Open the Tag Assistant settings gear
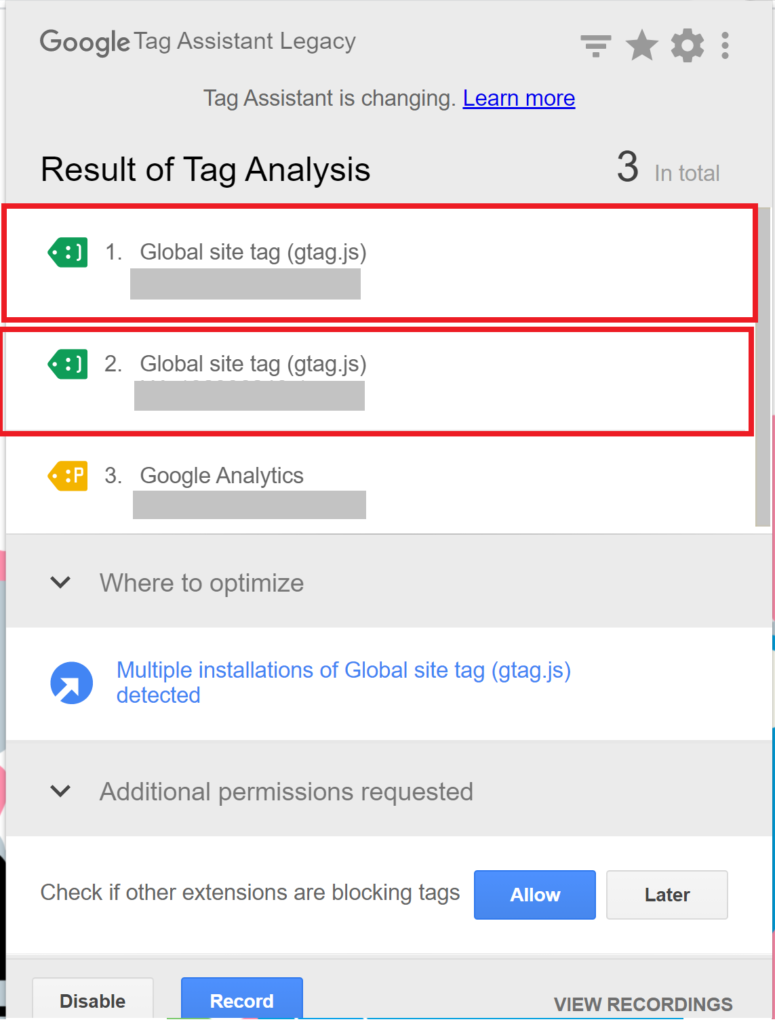 pos(687,45)
